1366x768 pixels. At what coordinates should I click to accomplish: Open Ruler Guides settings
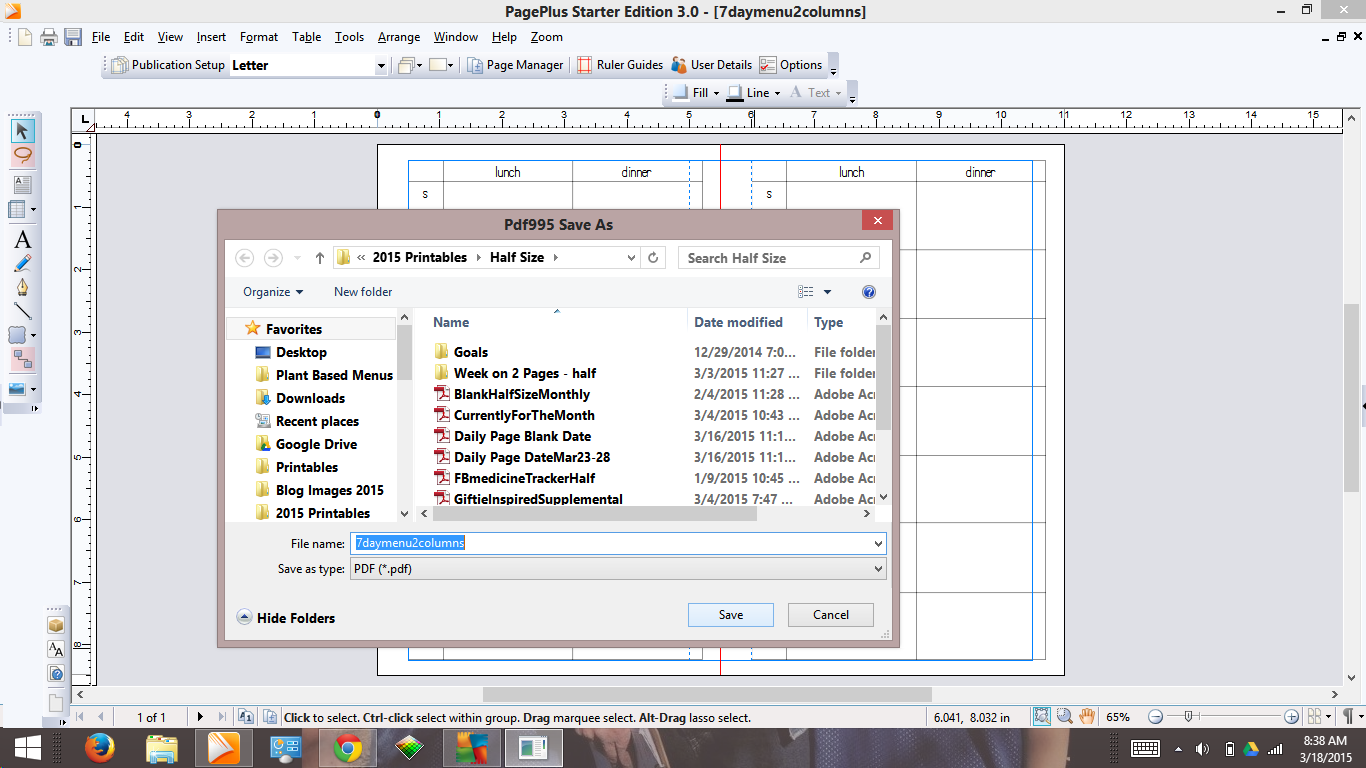[x=620, y=65]
